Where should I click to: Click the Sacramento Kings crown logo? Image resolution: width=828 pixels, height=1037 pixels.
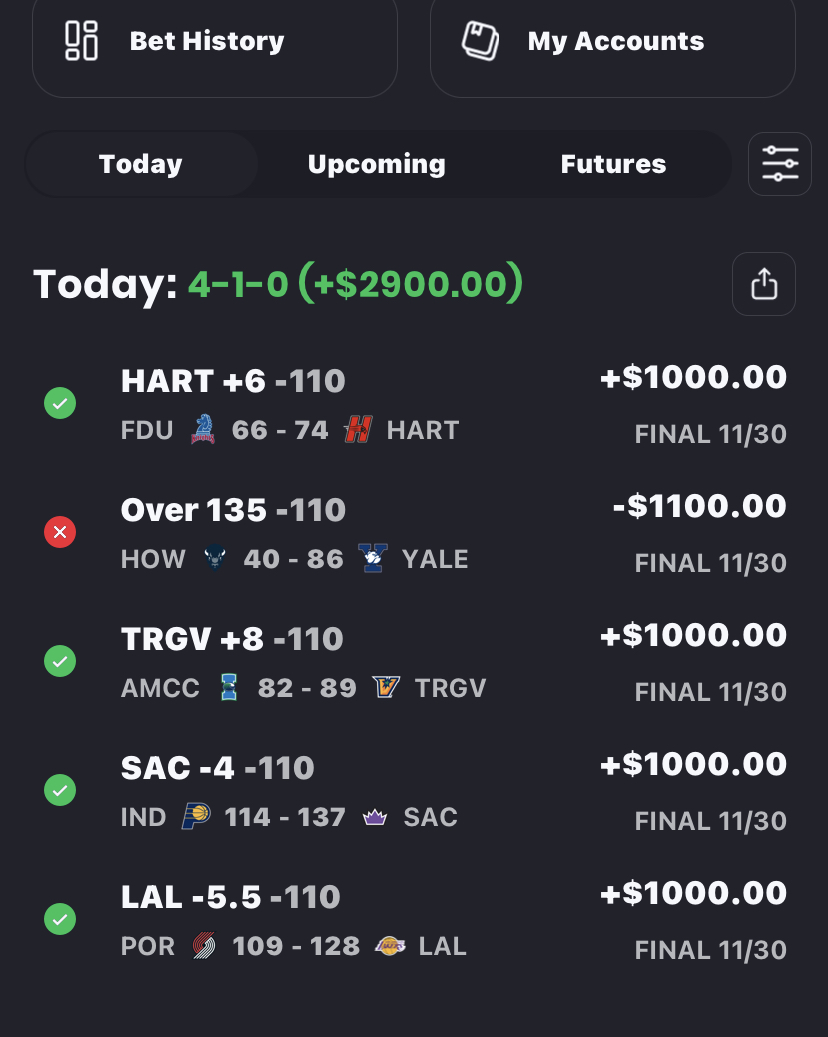pyautogui.click(x=375, y=817)
